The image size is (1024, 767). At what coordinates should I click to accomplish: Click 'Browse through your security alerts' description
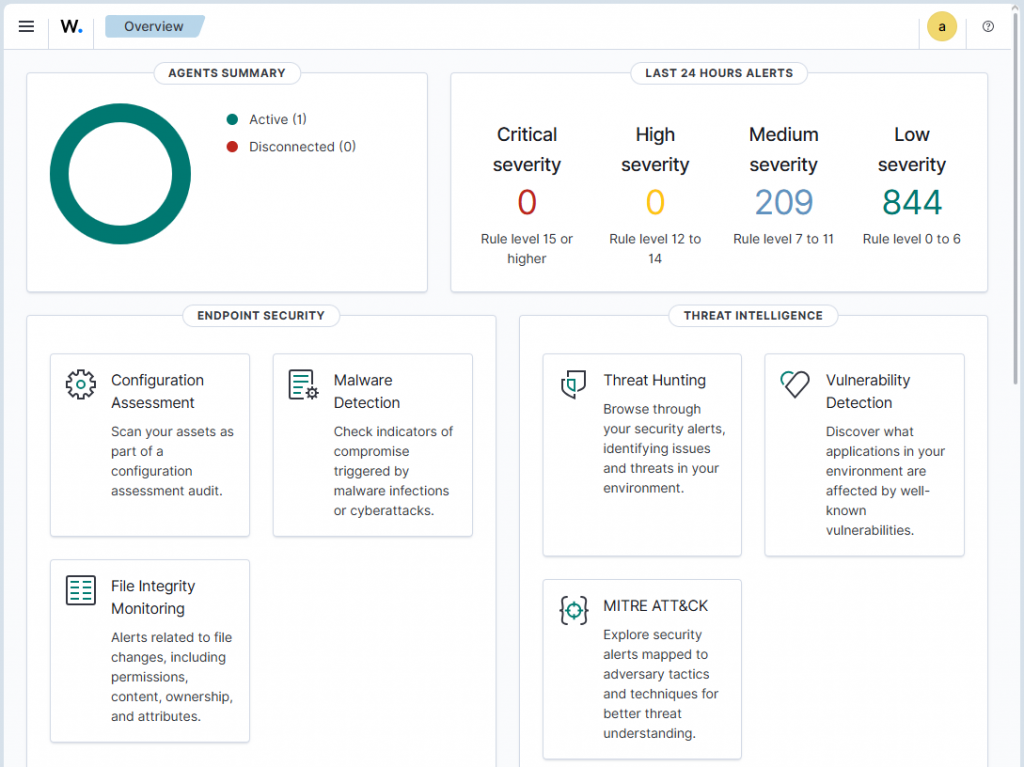pos(664,449)
